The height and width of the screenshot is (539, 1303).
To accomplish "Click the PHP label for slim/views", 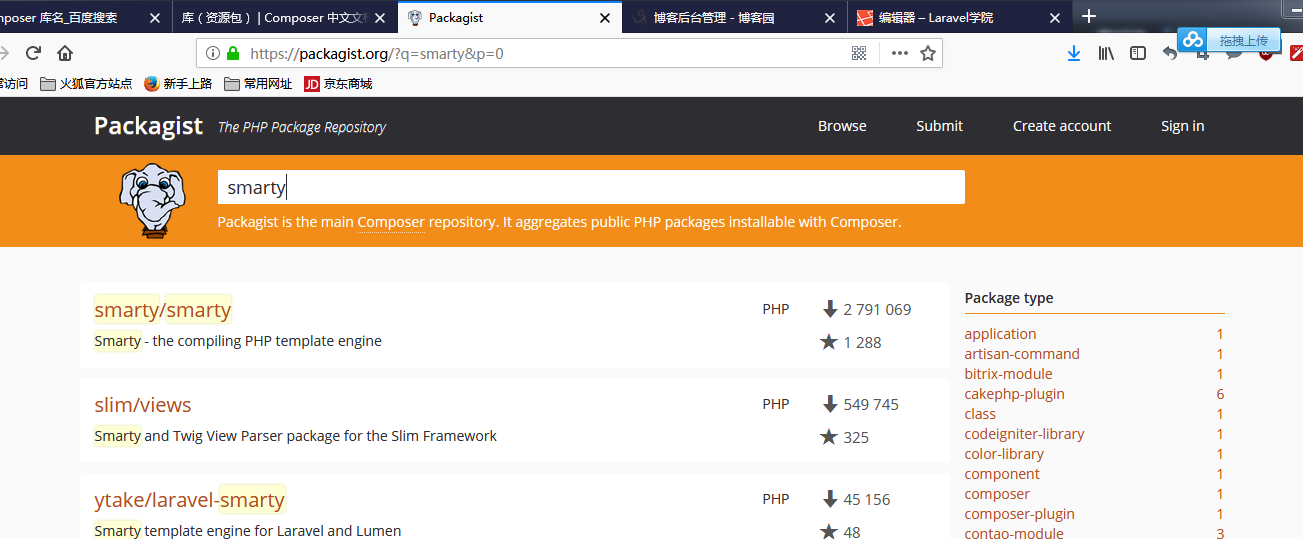I will point(776,404).
